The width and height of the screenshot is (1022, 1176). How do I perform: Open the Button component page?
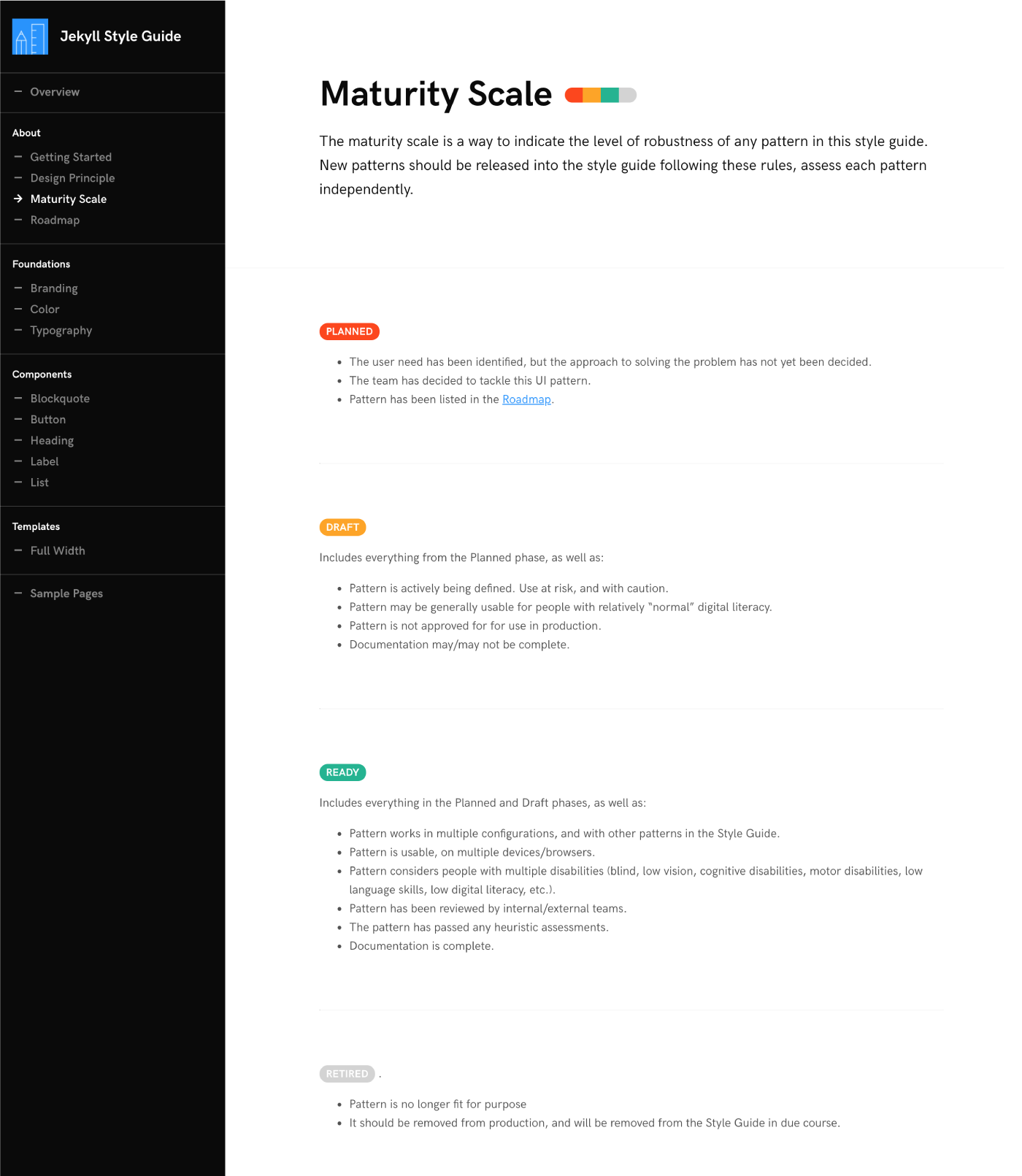(x=48, y=420)
